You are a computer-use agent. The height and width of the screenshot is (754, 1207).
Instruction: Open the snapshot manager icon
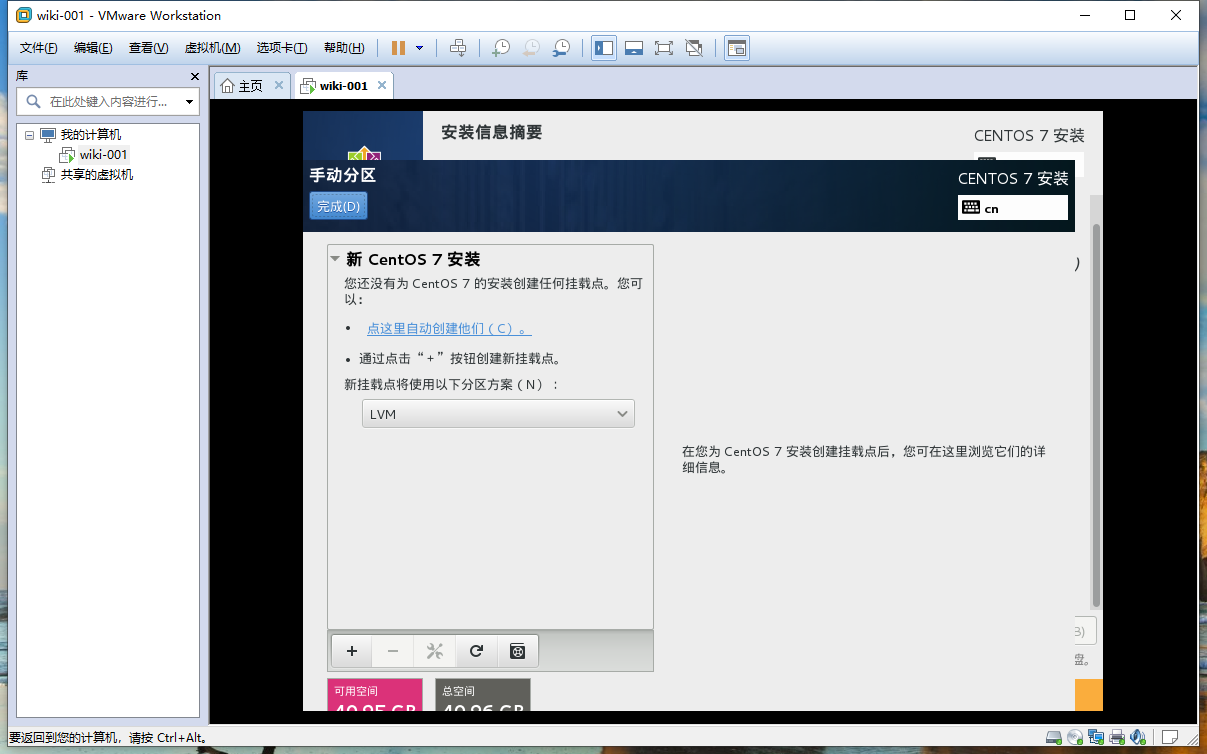561,48
